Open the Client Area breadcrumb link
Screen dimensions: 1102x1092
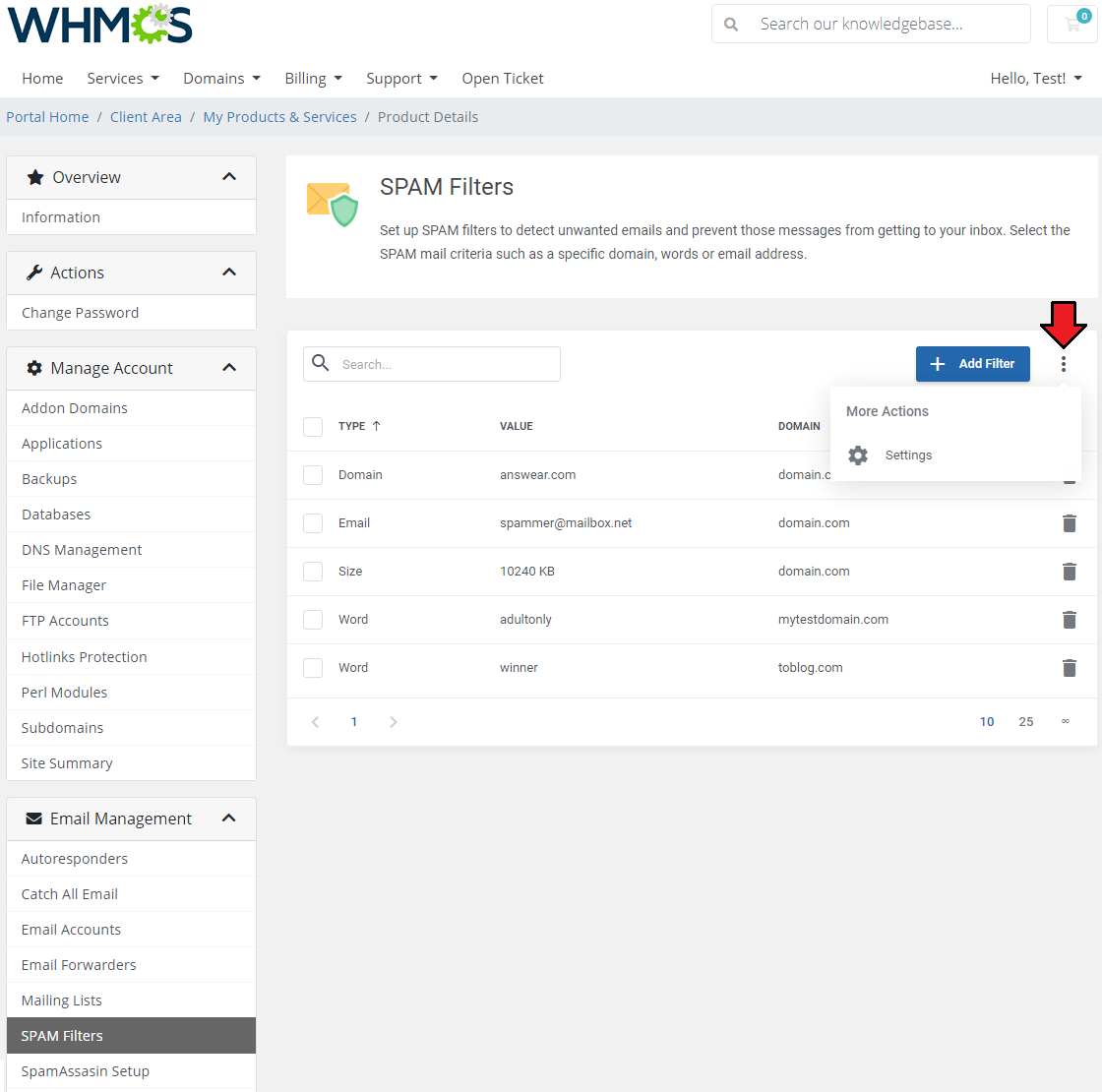(x=146, y=117)
